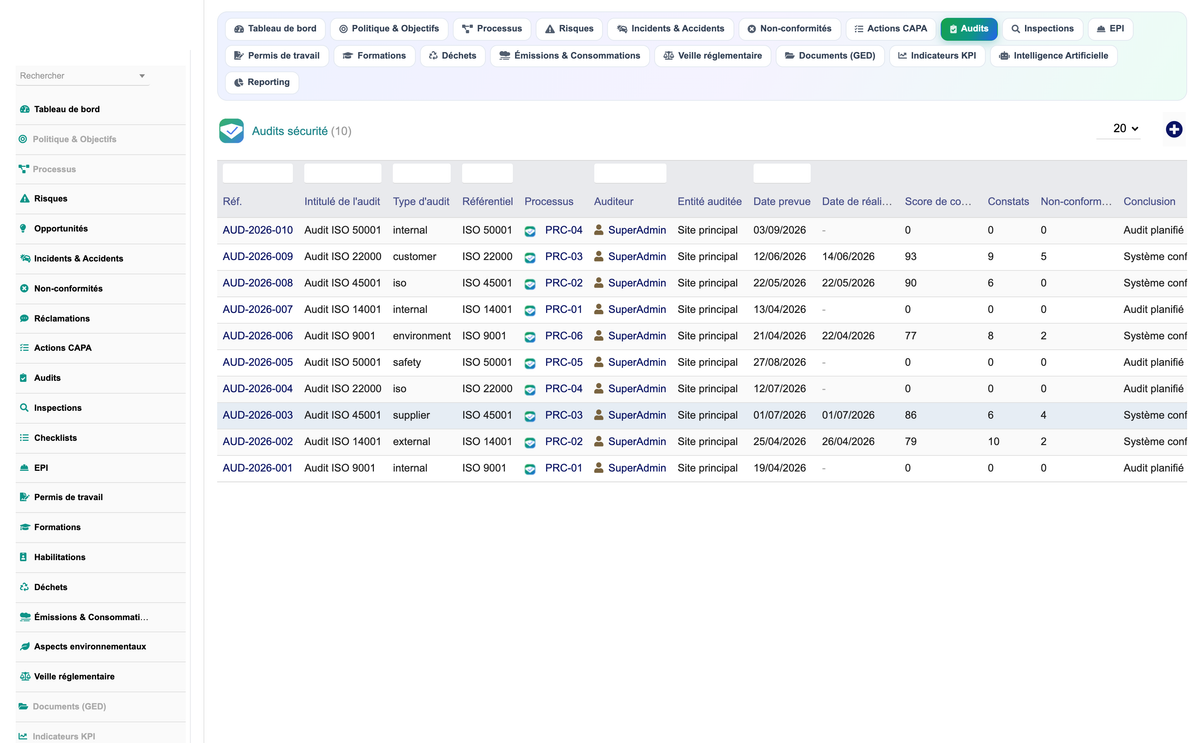Screen dimensions: 1200x743
Task: Sort by Conclusion column header
Action: [x=1149, y=201]
